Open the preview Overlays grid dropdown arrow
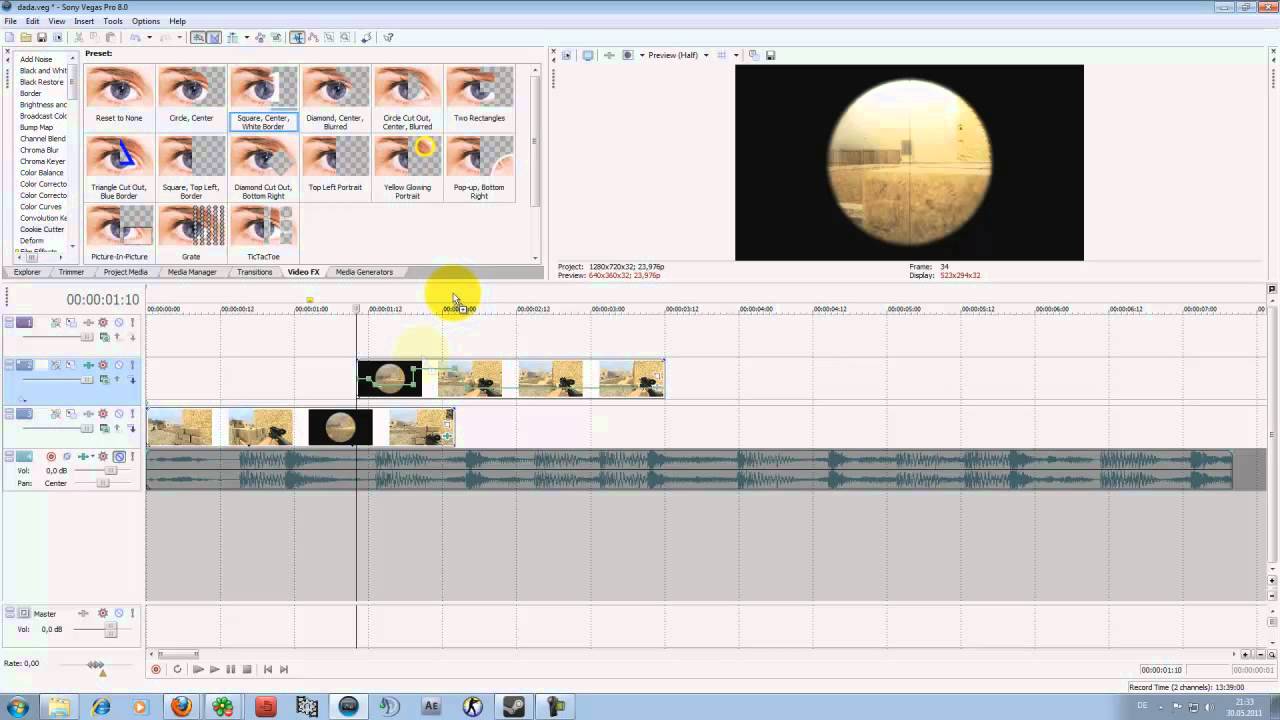This screenshot has height=720, width=1280. pyautogui.click(x=736, y=55)
